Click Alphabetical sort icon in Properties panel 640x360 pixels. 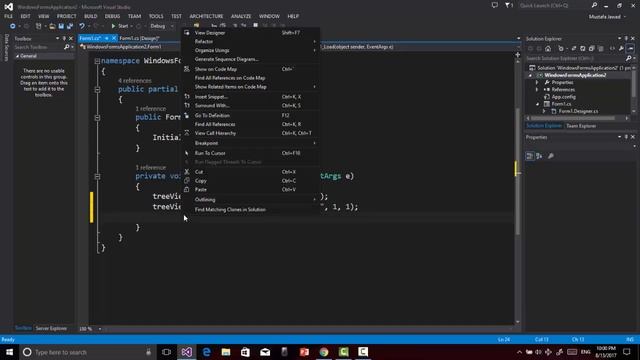pyautogui.click(x=539, y=156)
